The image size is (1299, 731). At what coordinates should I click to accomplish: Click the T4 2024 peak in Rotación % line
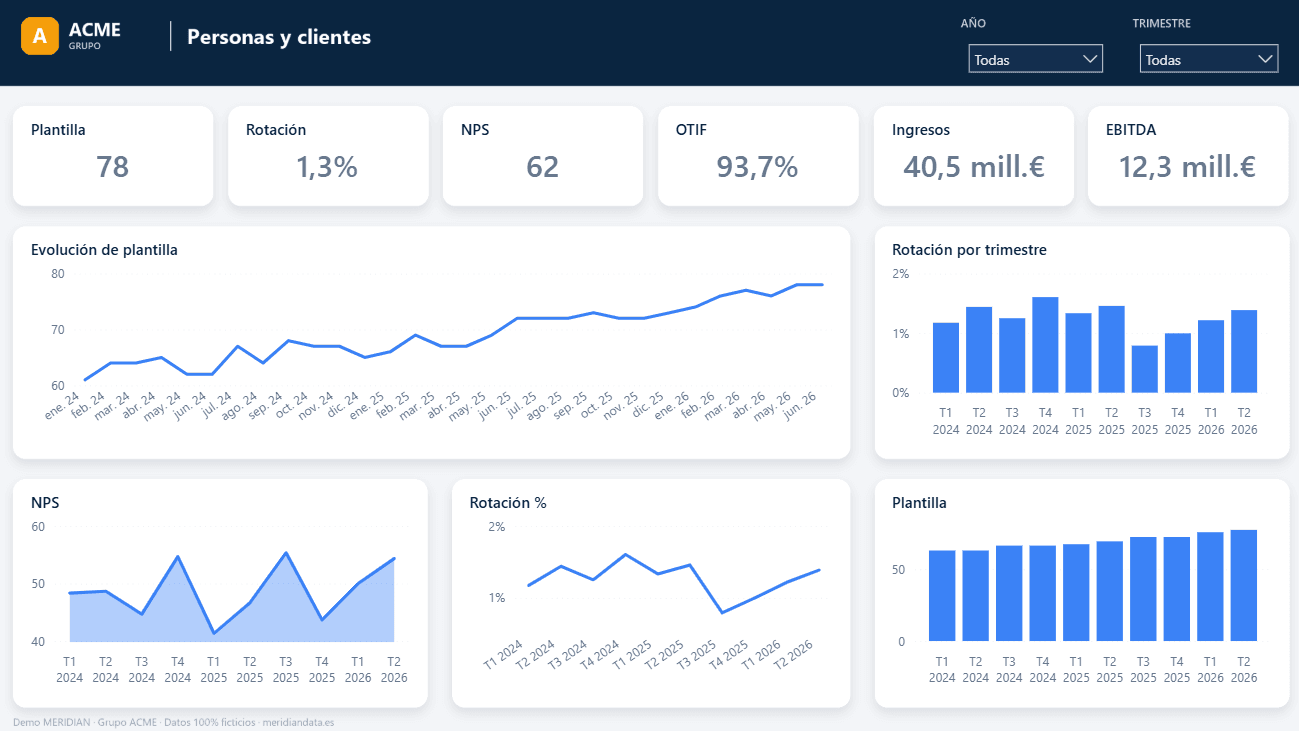[625, 554]
